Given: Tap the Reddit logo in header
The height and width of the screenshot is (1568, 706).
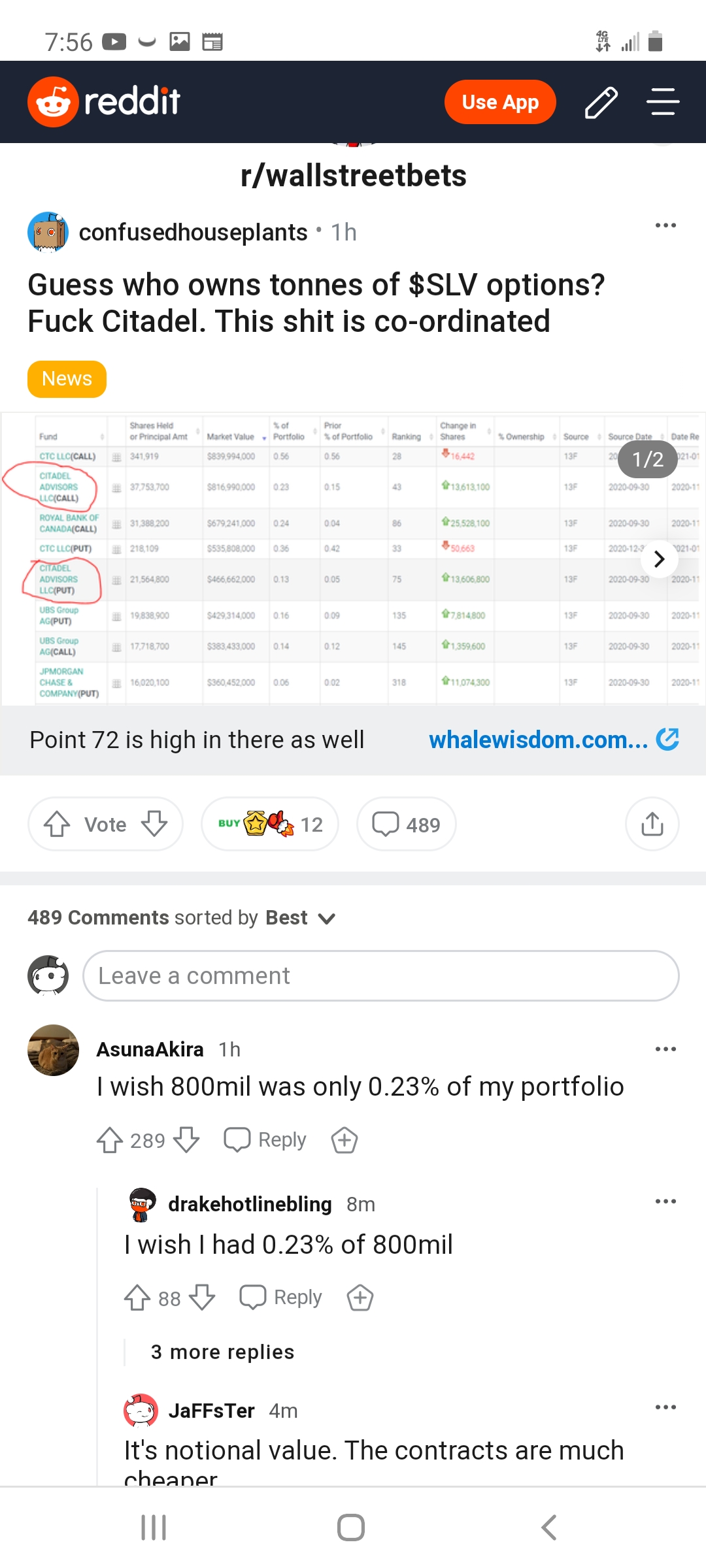Looking at the screenshot, I should pyautogui.click(x=104, y=102).
